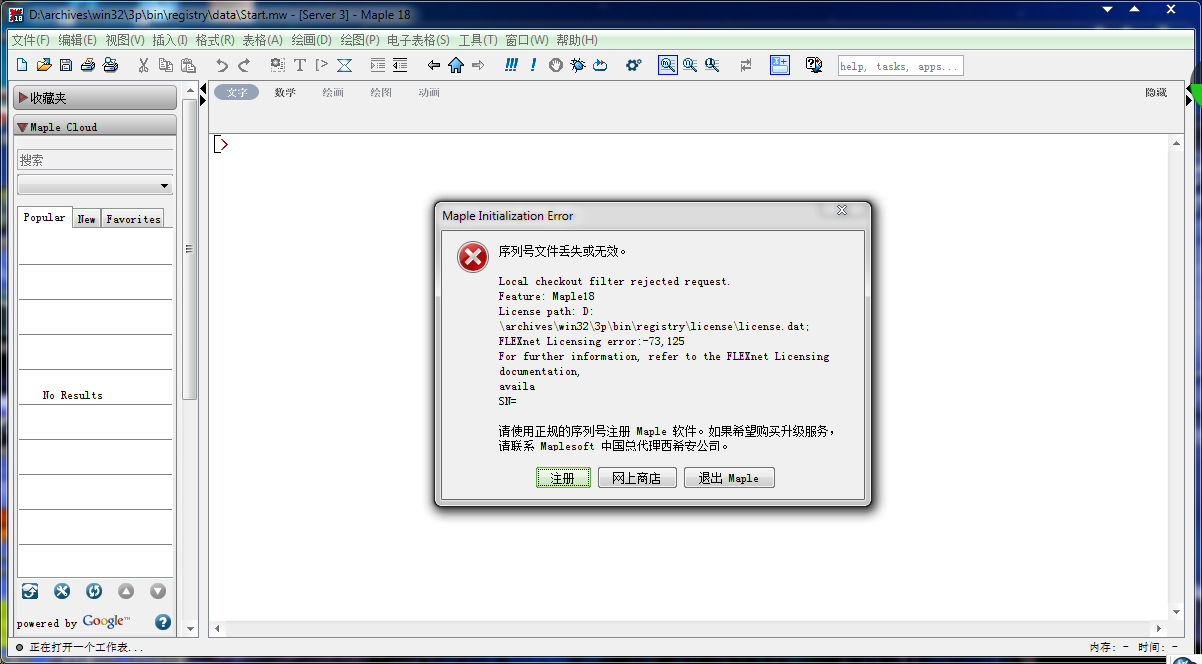Expand the 收藏夹 favorites palette
The width and height of the screenshot is (1202, 664).
(94, 98)
